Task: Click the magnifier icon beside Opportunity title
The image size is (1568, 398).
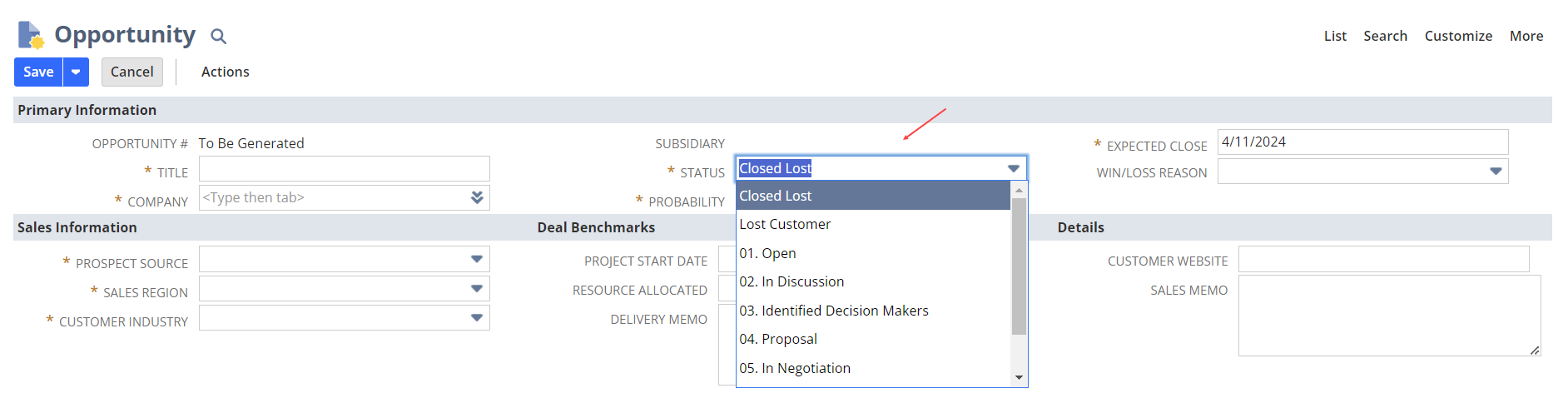Action: [218, 36]
